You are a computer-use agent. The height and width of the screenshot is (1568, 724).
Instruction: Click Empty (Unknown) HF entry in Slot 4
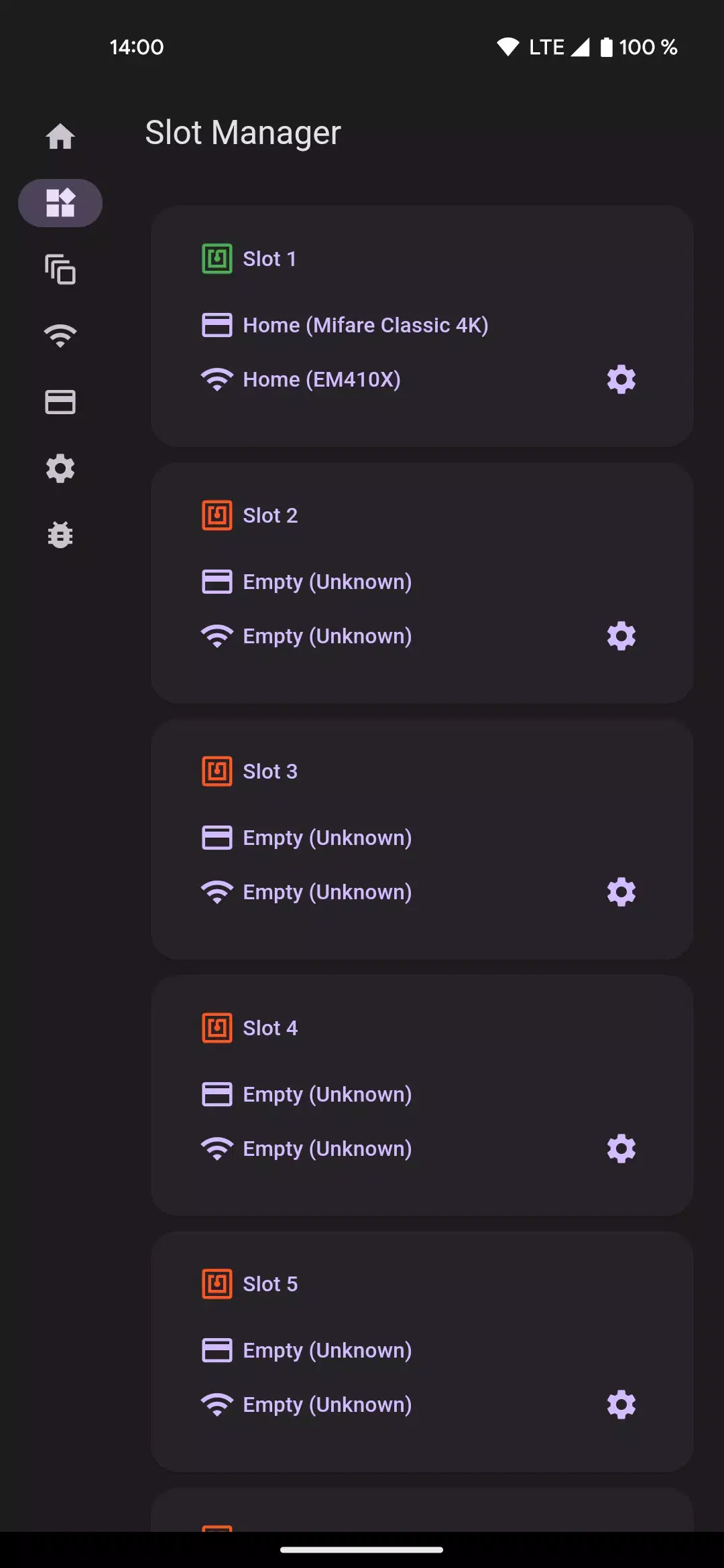(x=326, y=1094)
